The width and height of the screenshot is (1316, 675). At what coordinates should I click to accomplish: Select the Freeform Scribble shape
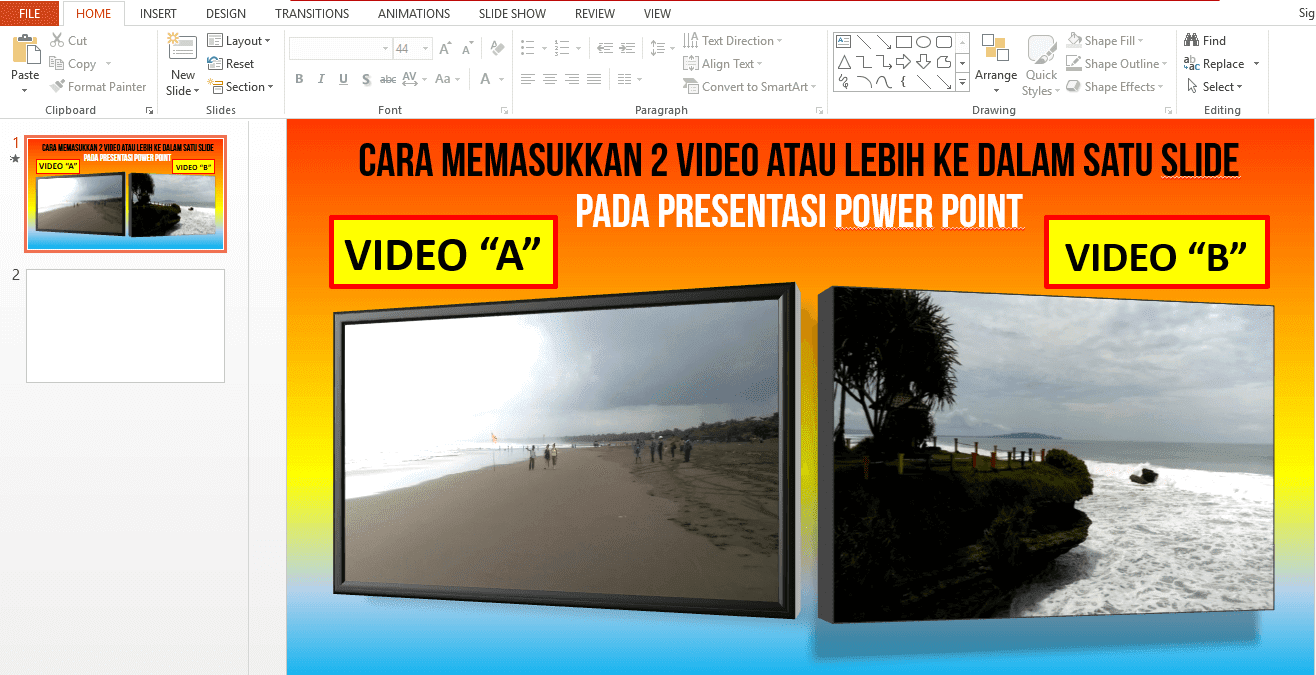844,82
